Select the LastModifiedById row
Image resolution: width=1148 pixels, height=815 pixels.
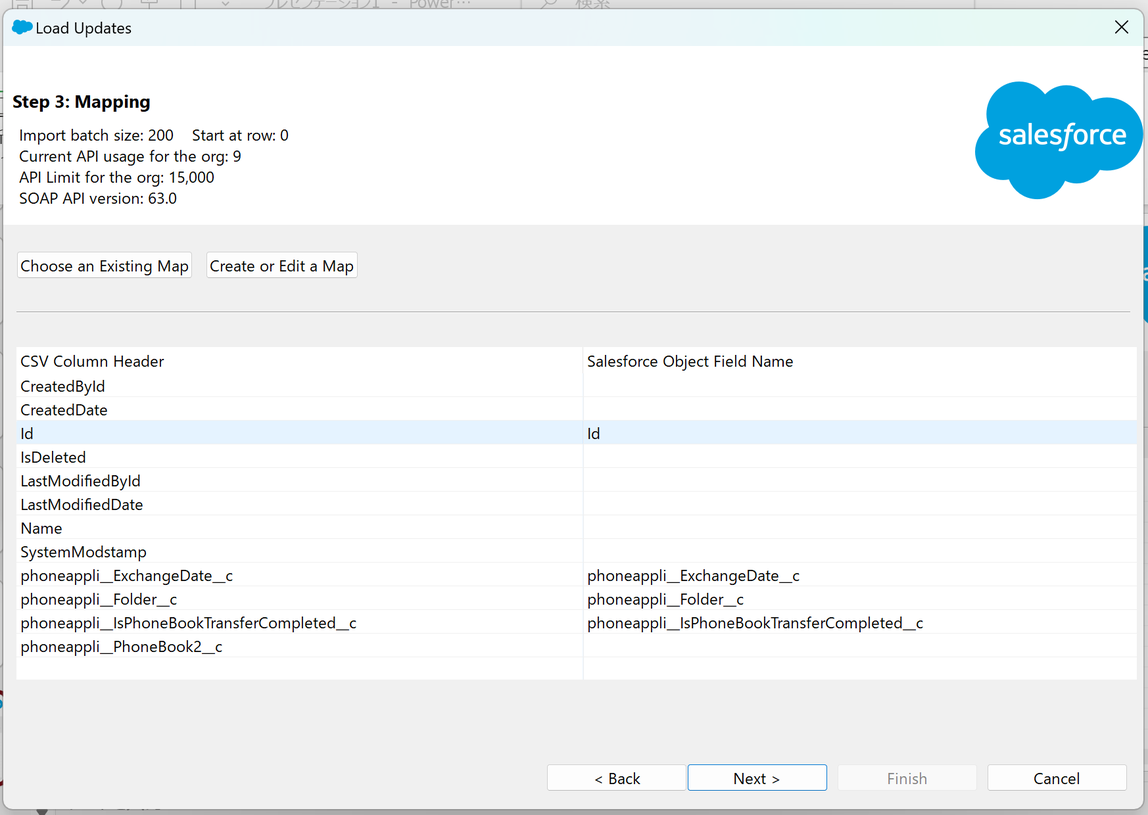point(576,481)
